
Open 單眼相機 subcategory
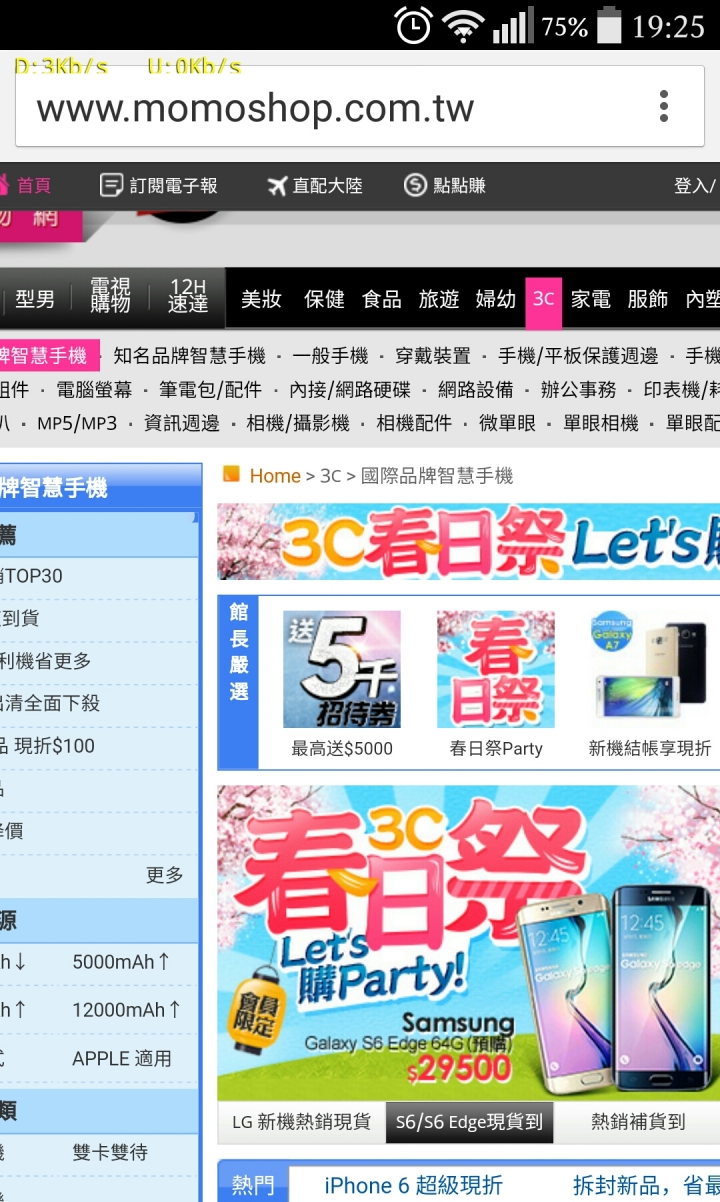600,423
